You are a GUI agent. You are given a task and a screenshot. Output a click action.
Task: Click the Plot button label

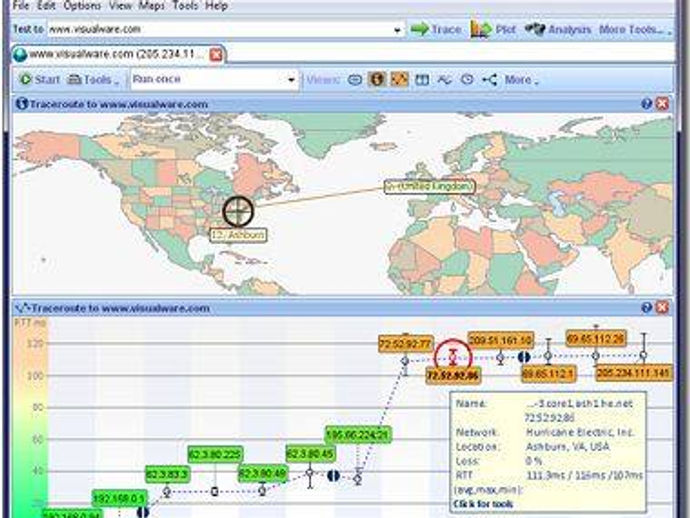tap(506, 29)
